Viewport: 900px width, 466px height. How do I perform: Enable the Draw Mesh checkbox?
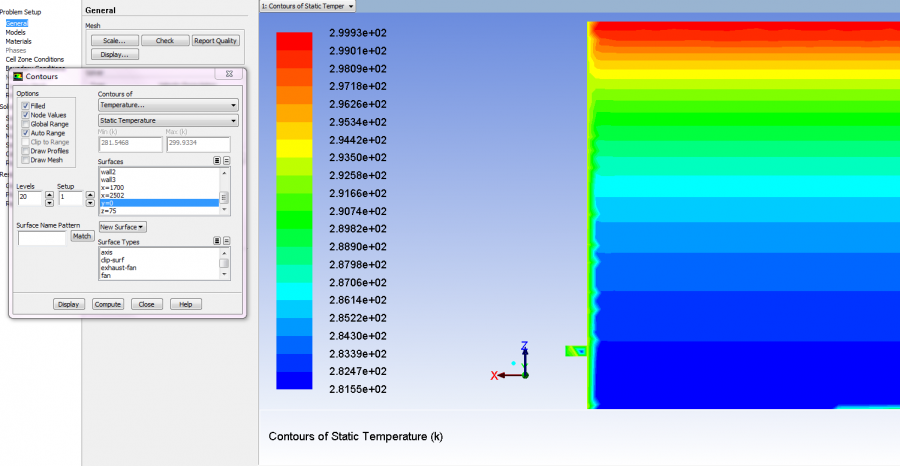pos(25,160)
